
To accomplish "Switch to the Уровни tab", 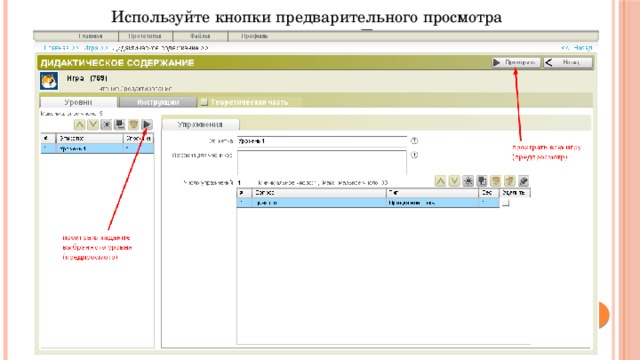I will (78, 102).
